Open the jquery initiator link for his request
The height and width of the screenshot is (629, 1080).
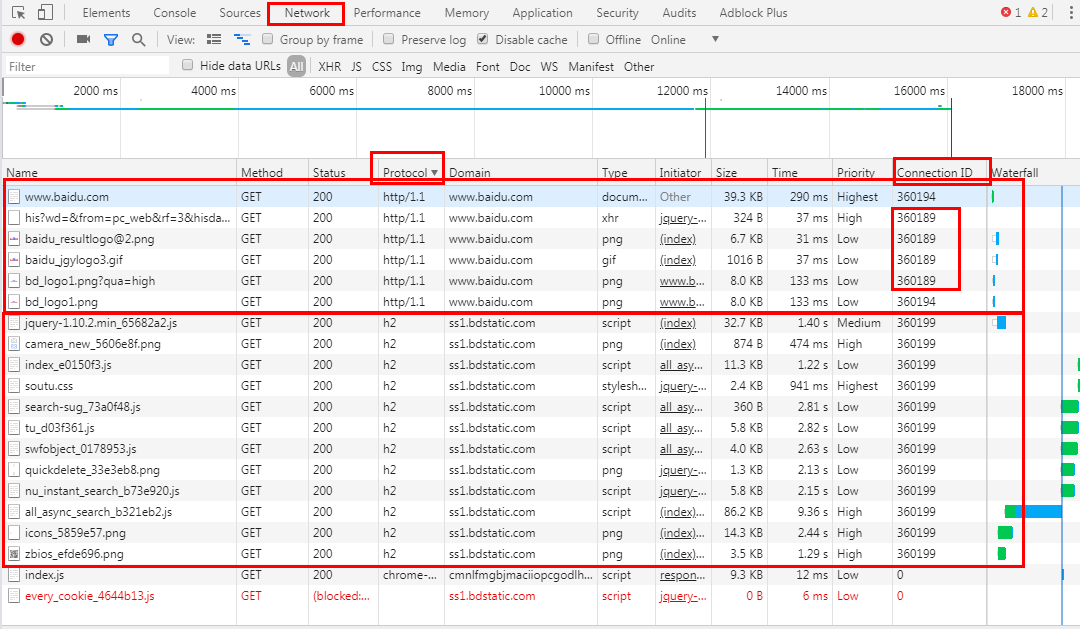pos(681,217)
